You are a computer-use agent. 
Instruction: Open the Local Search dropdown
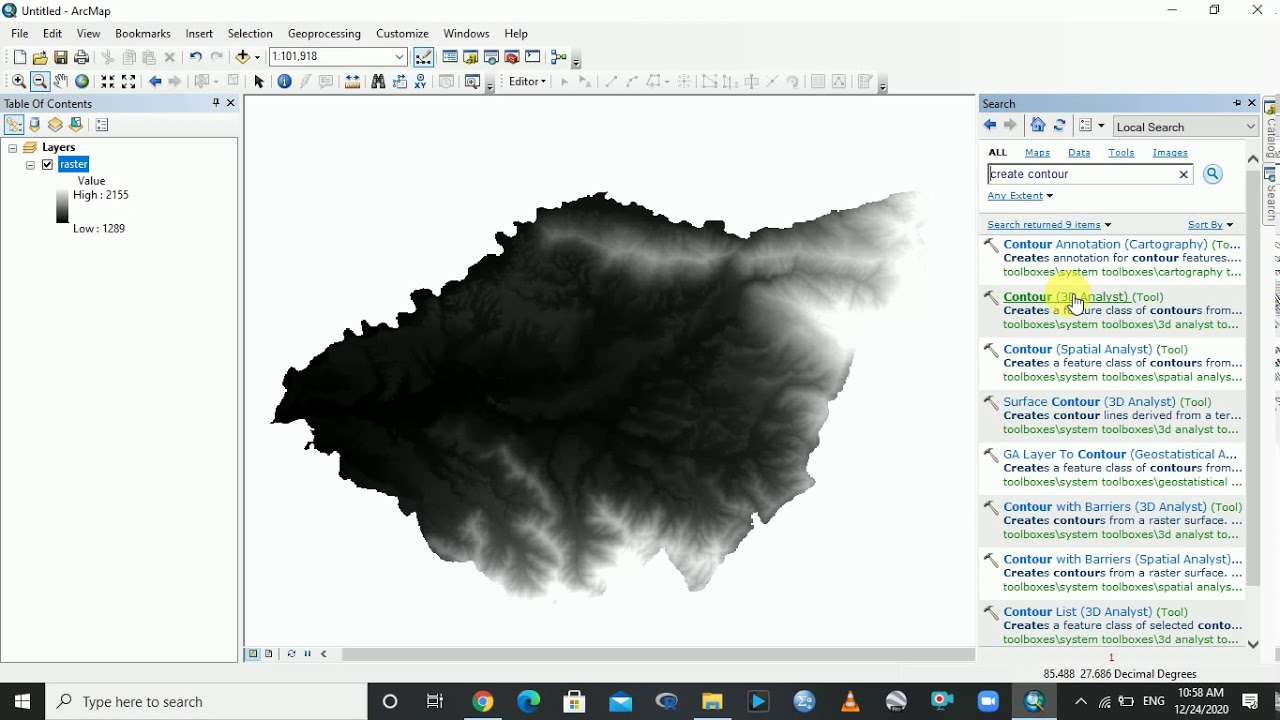(x=1185, y=127)
